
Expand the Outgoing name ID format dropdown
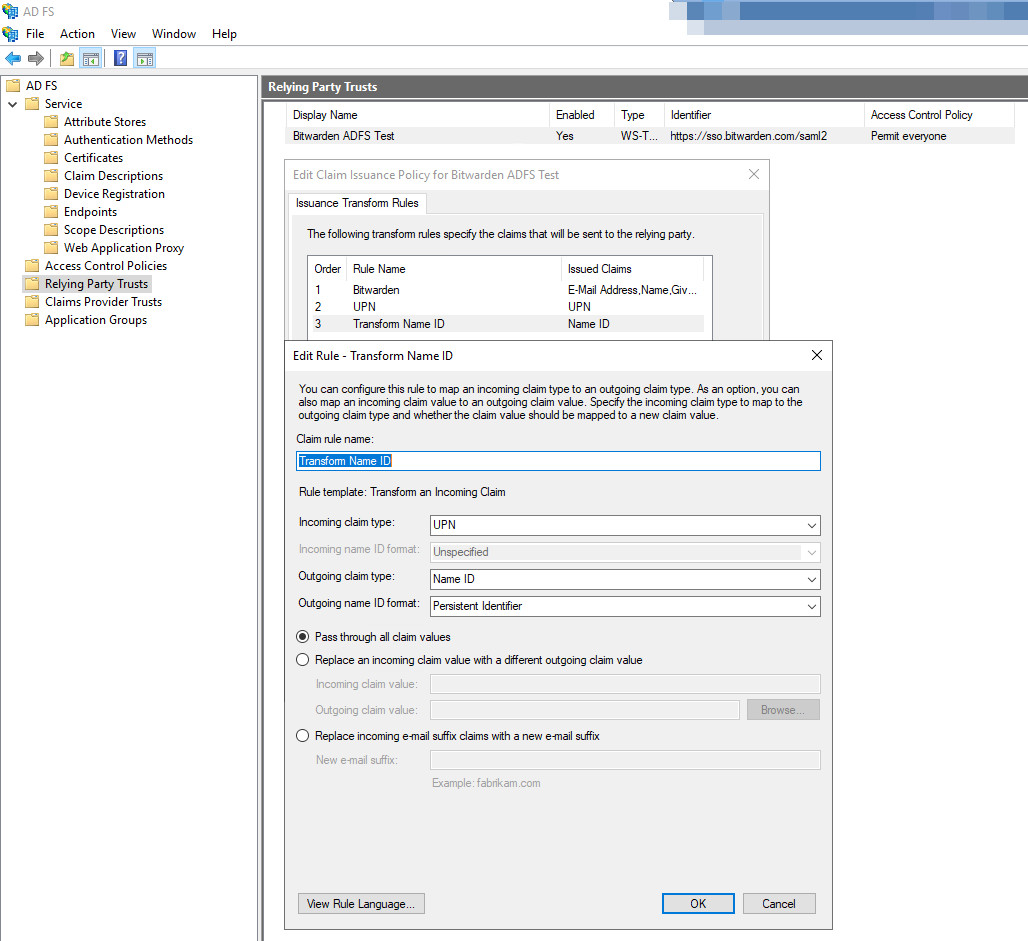811,606
